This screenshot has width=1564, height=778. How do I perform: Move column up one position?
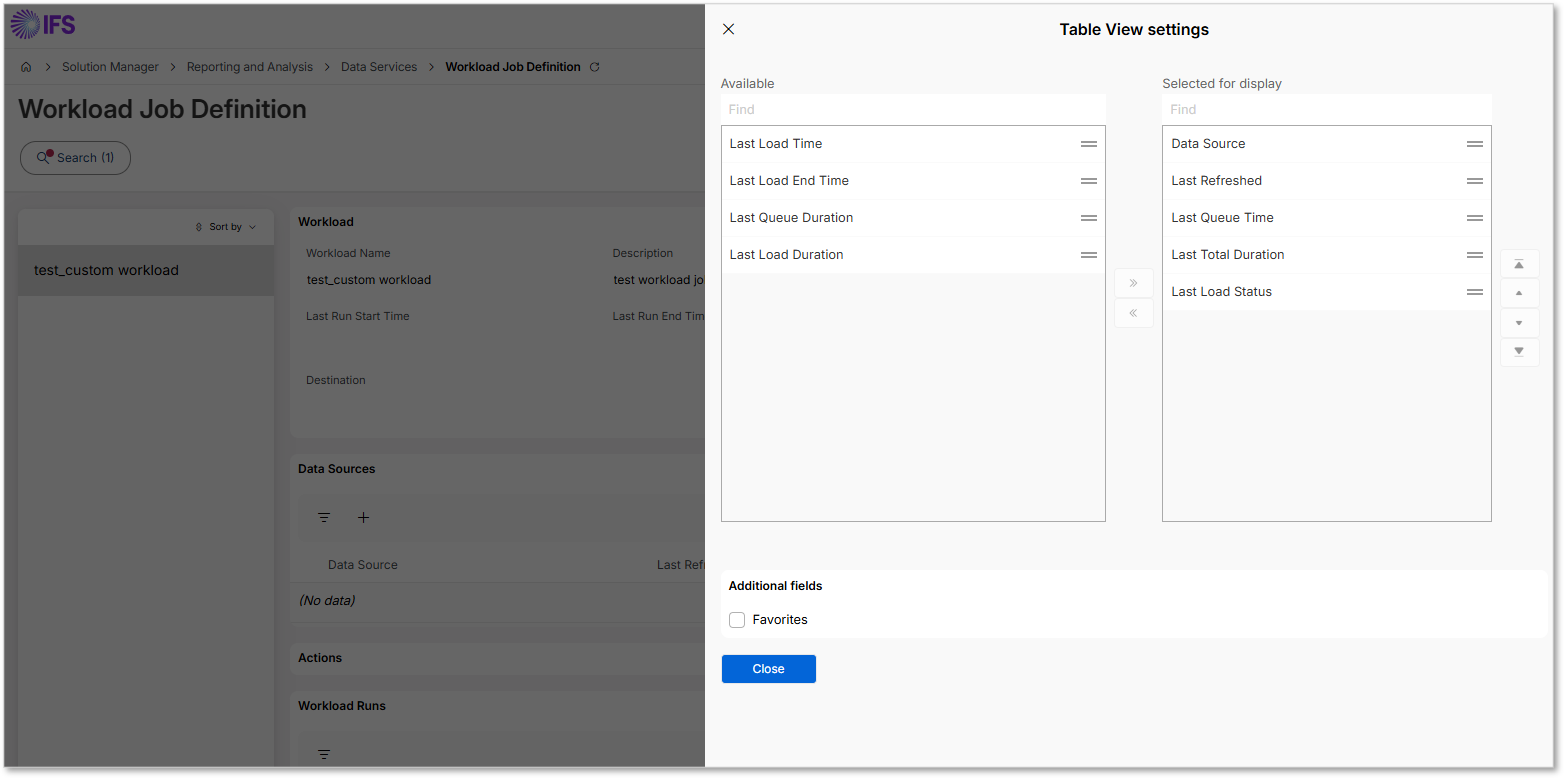[x=1519, y=293]
